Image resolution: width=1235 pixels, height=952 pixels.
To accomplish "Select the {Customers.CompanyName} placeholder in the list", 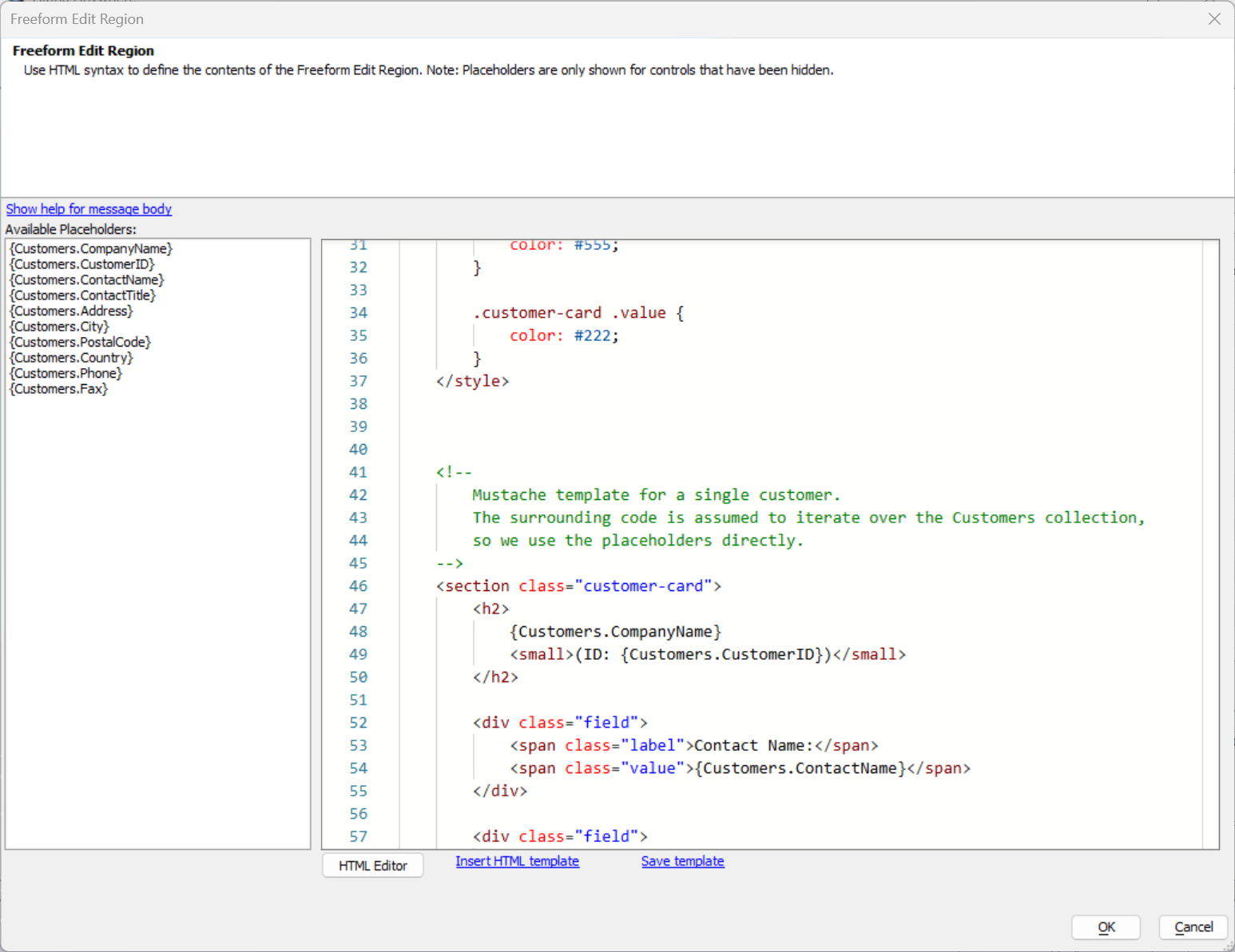I will coord(91,248).
